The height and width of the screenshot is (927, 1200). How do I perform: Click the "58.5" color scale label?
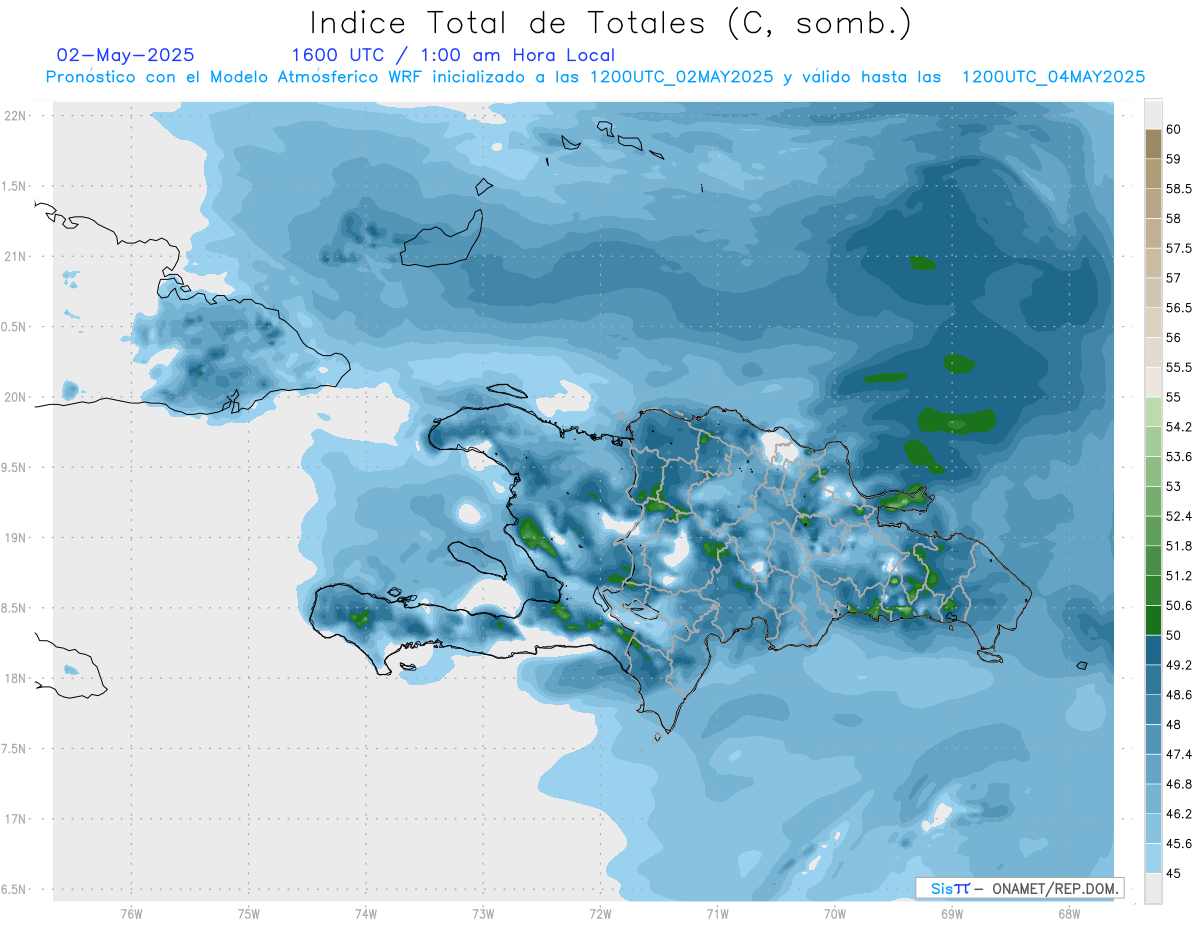point(1179,189)
